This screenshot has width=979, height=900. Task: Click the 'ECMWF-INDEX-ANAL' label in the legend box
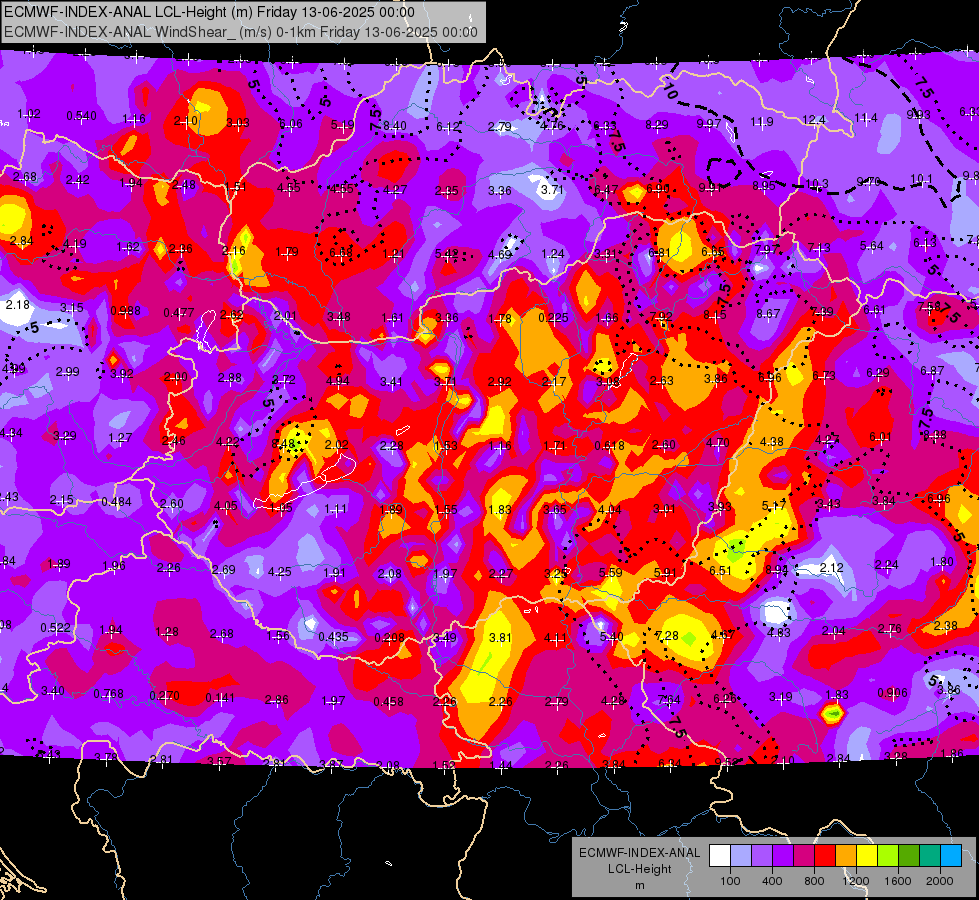(x=639, y=853)
